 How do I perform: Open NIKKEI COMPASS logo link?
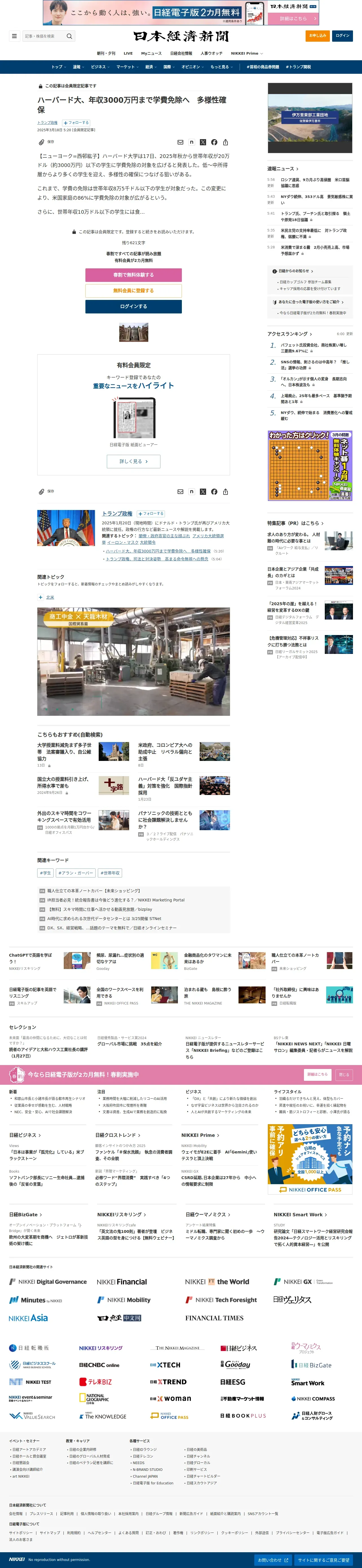(x=313, y=1399)
